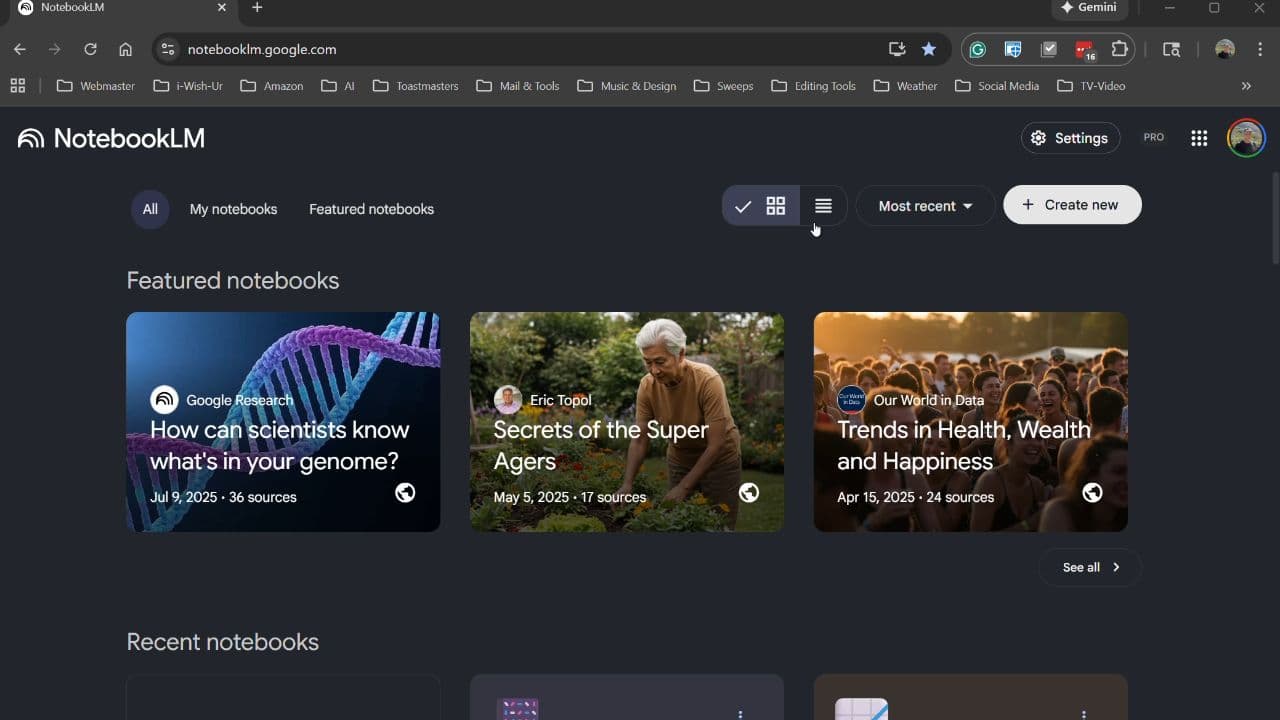Open the Google apps launcher grid
The height and width of the screenshot is (720, 1280).
(x=1199, y=138)
